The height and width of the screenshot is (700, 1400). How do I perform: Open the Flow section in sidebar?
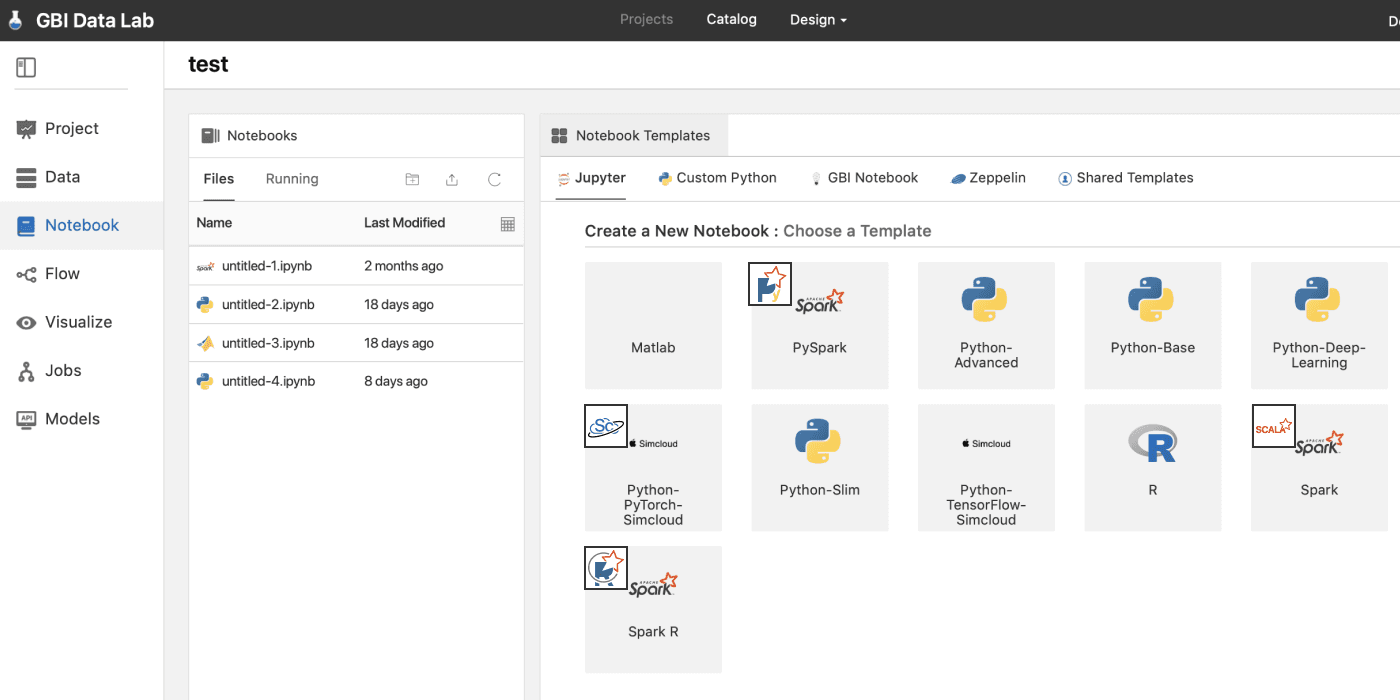tap(48, 274)
